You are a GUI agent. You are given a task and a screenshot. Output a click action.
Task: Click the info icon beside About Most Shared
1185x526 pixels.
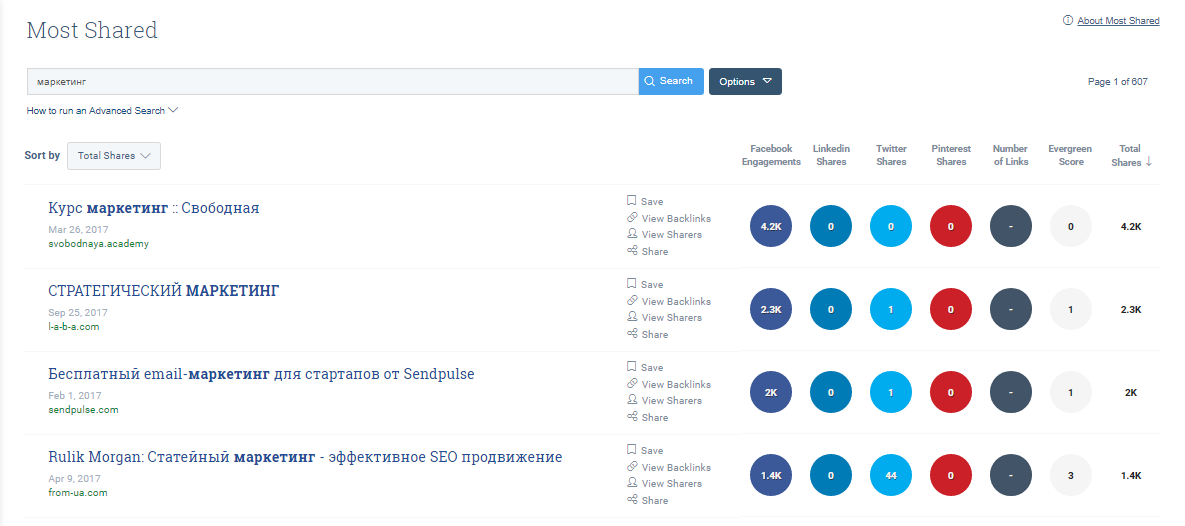[x=1068, y=21]
